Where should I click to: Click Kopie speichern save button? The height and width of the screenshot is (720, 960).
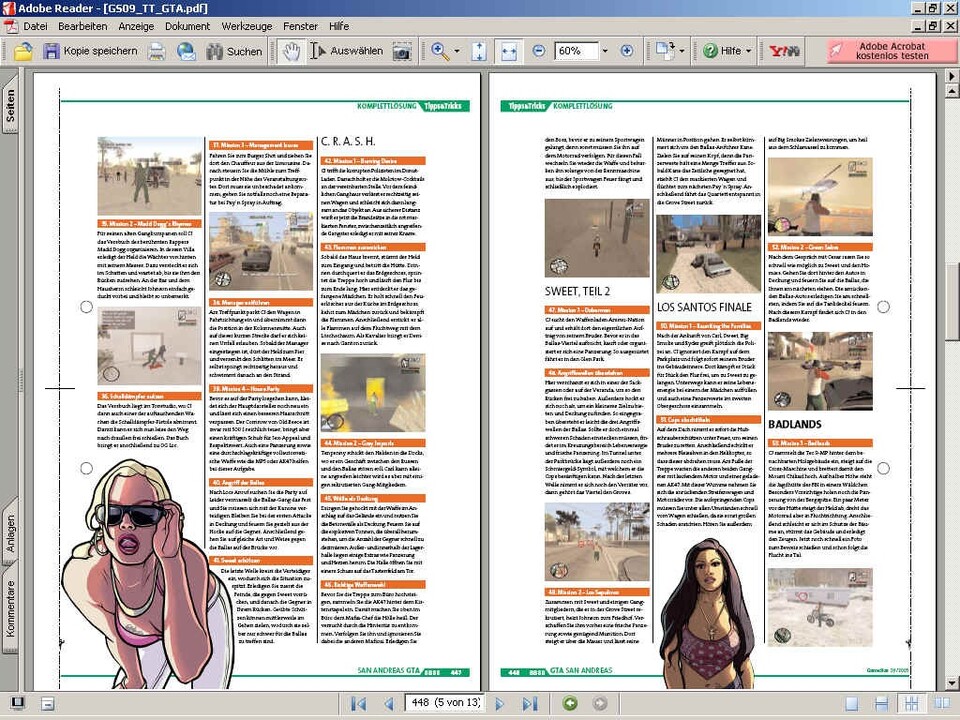click(91, 51)
